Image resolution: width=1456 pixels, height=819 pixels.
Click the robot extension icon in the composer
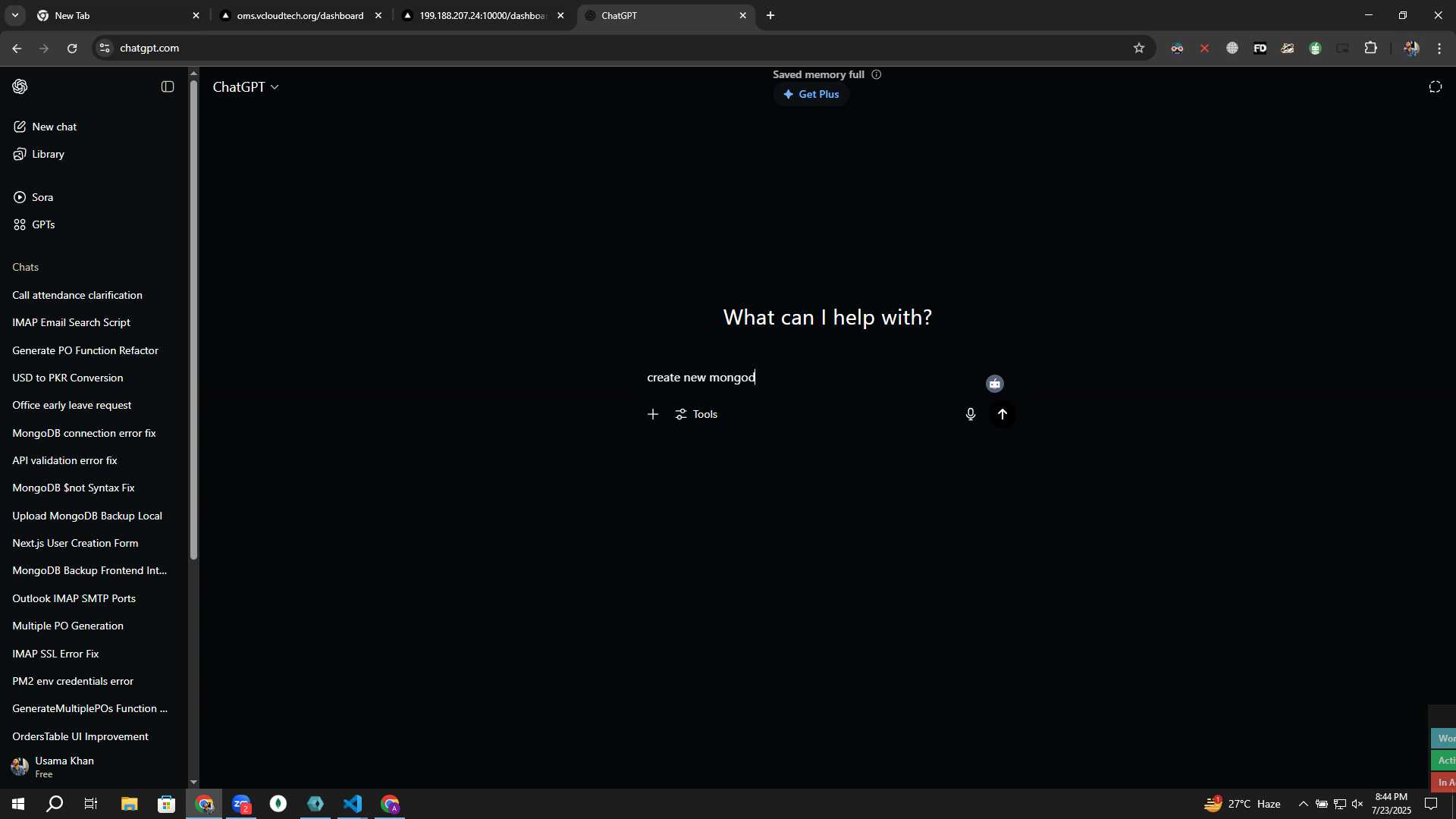coord(995,384)
